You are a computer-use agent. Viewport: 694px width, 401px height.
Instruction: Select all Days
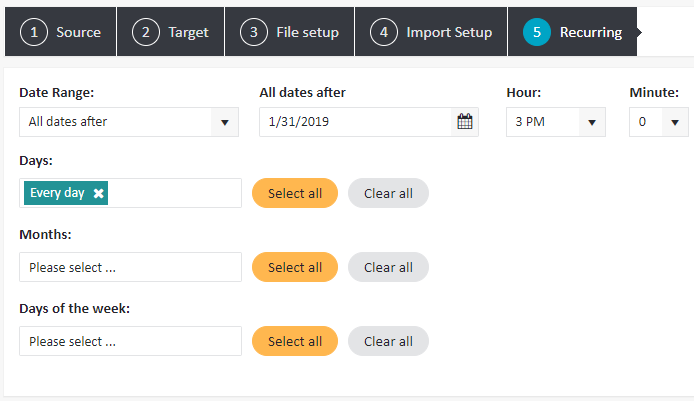pos(295,193)
